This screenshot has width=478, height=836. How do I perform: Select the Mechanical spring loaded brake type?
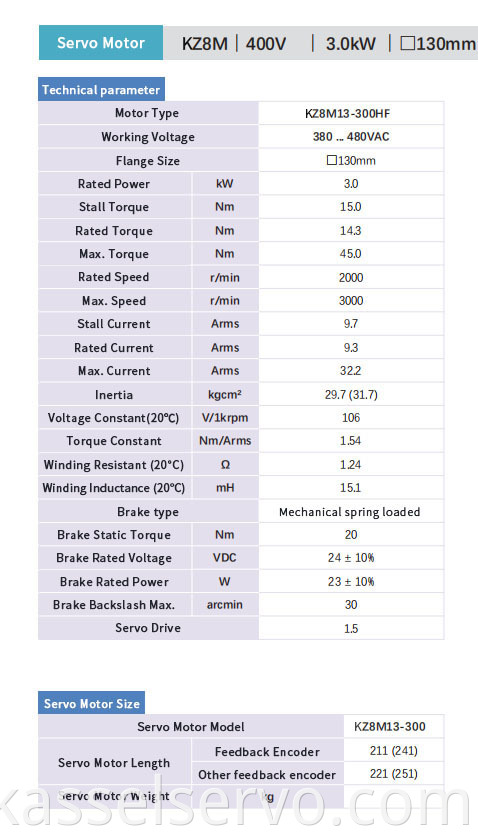click(x=350, y=512)
